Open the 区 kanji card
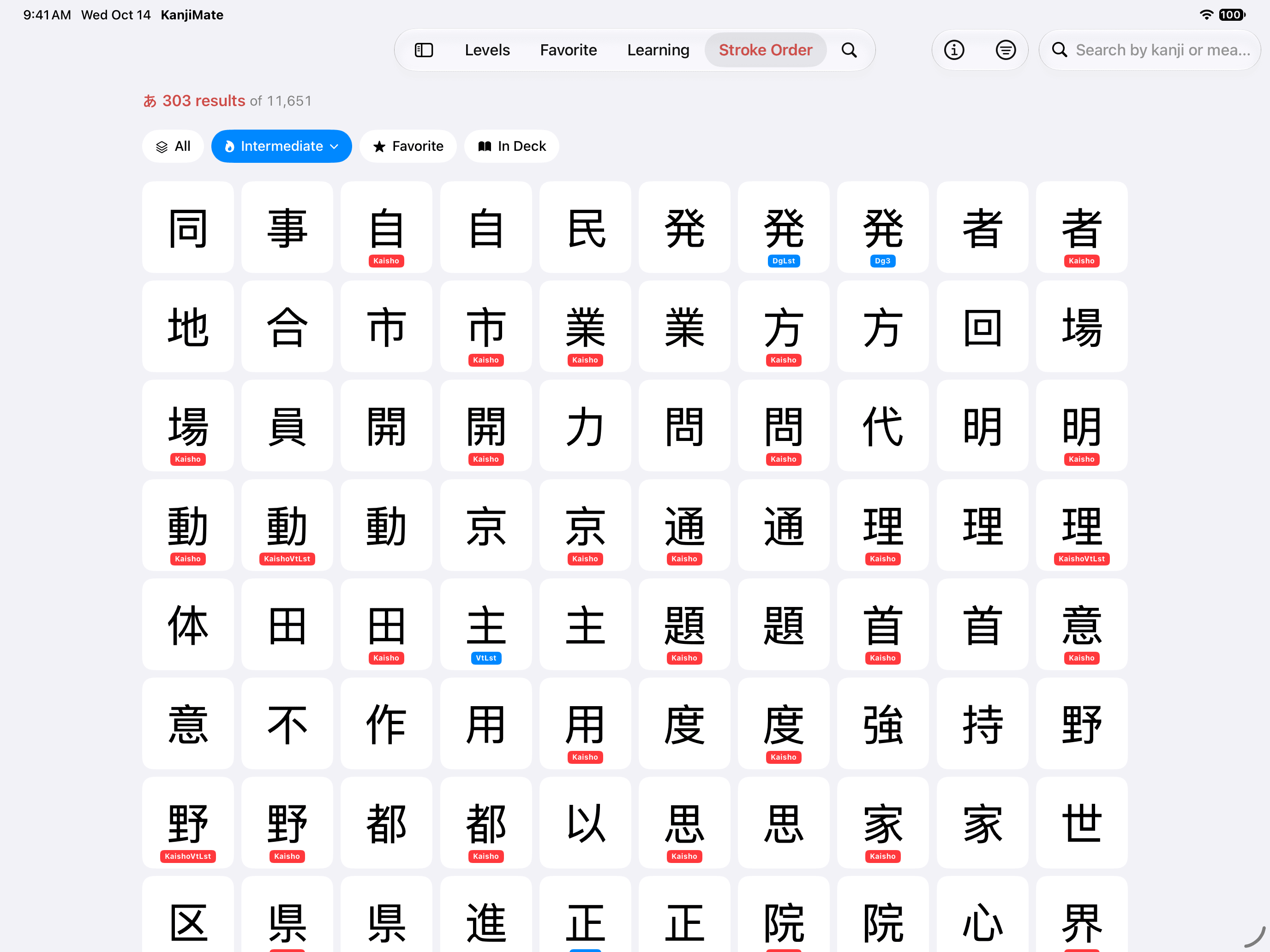The width and height of the screenshot is (1270, 952). tap(188, 914)
